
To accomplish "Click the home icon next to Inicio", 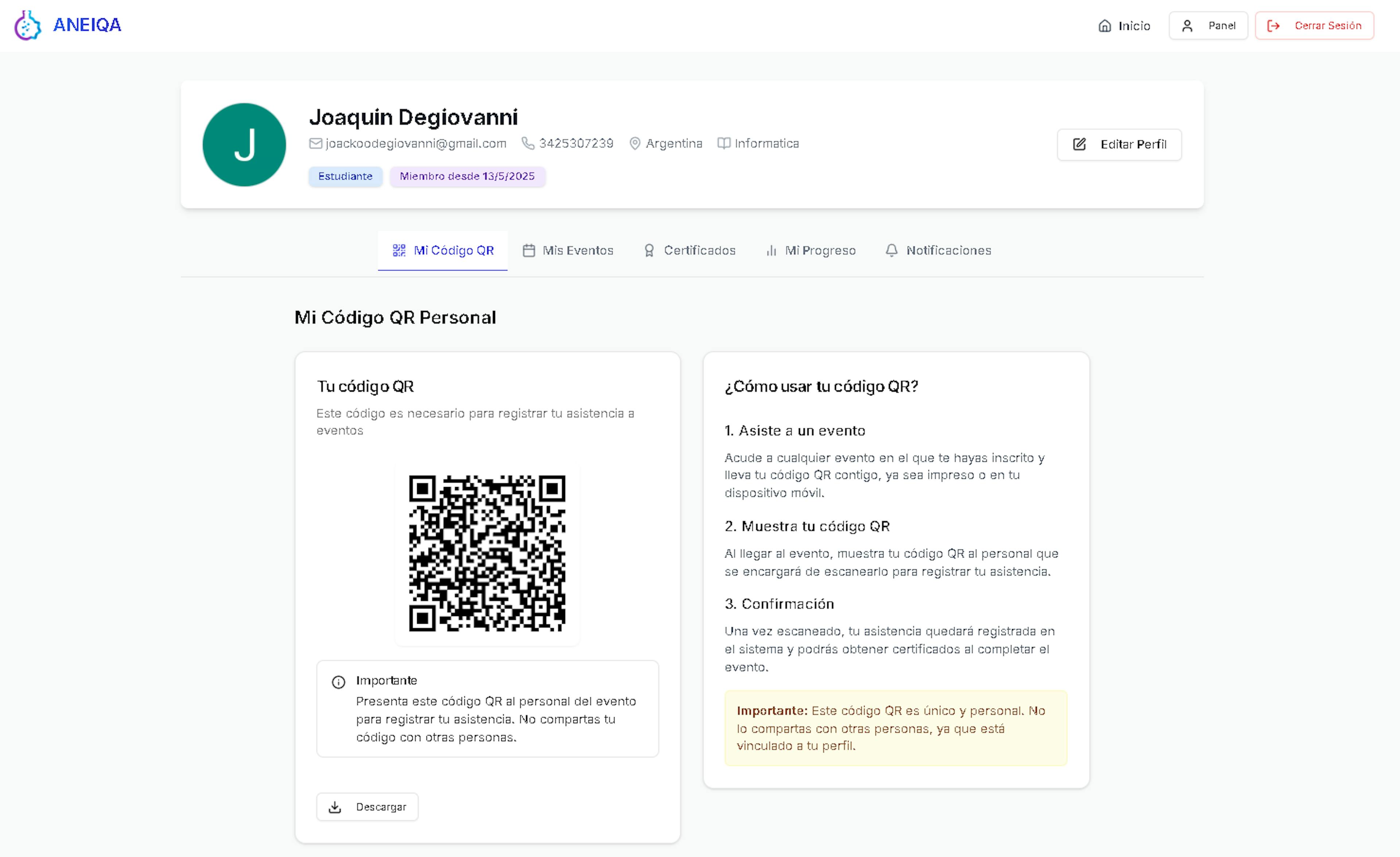I will coord(1105,26).
